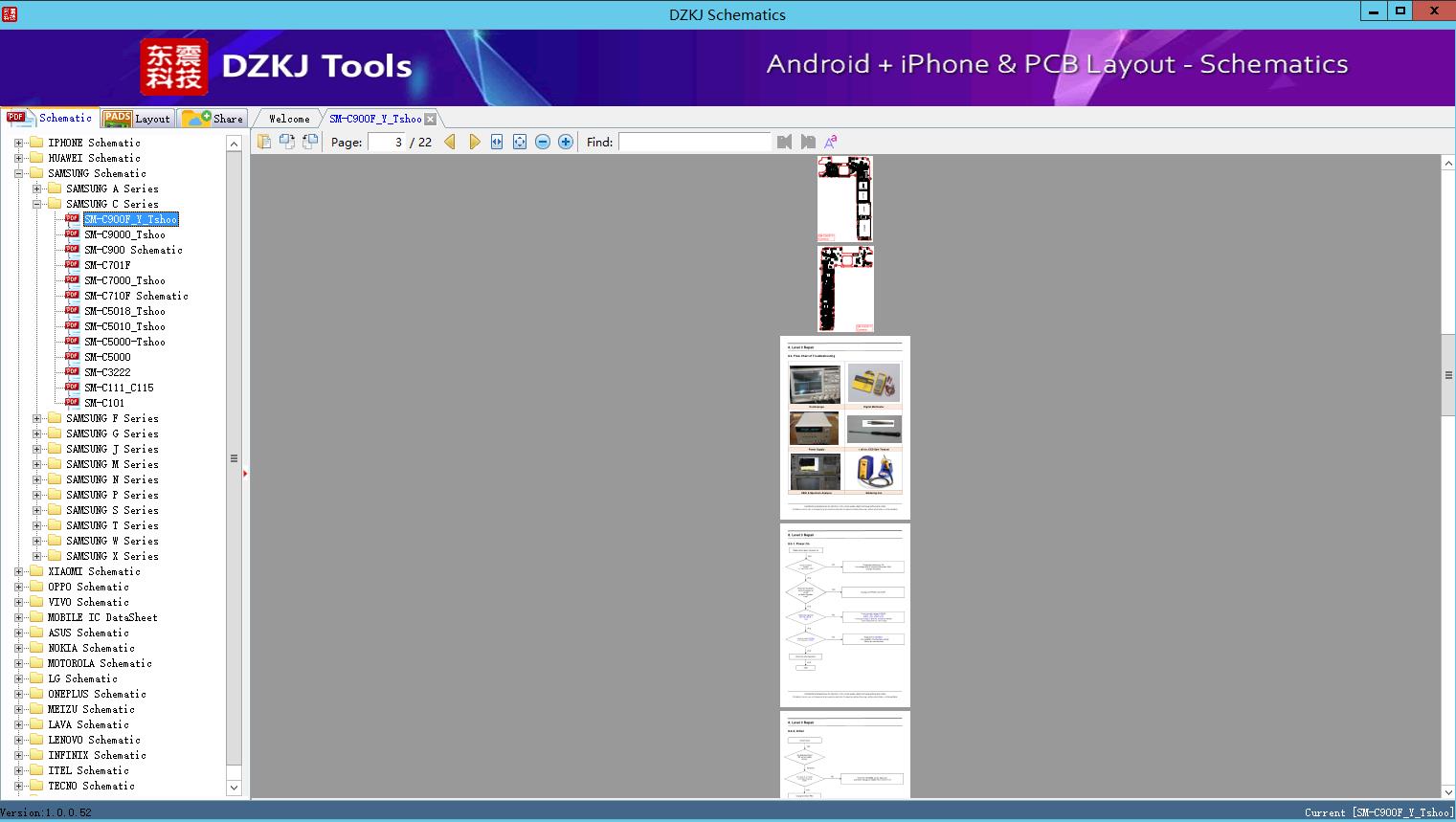
Task: Select the ONEPLUS Schematic folder
Action: pos(97,694)
